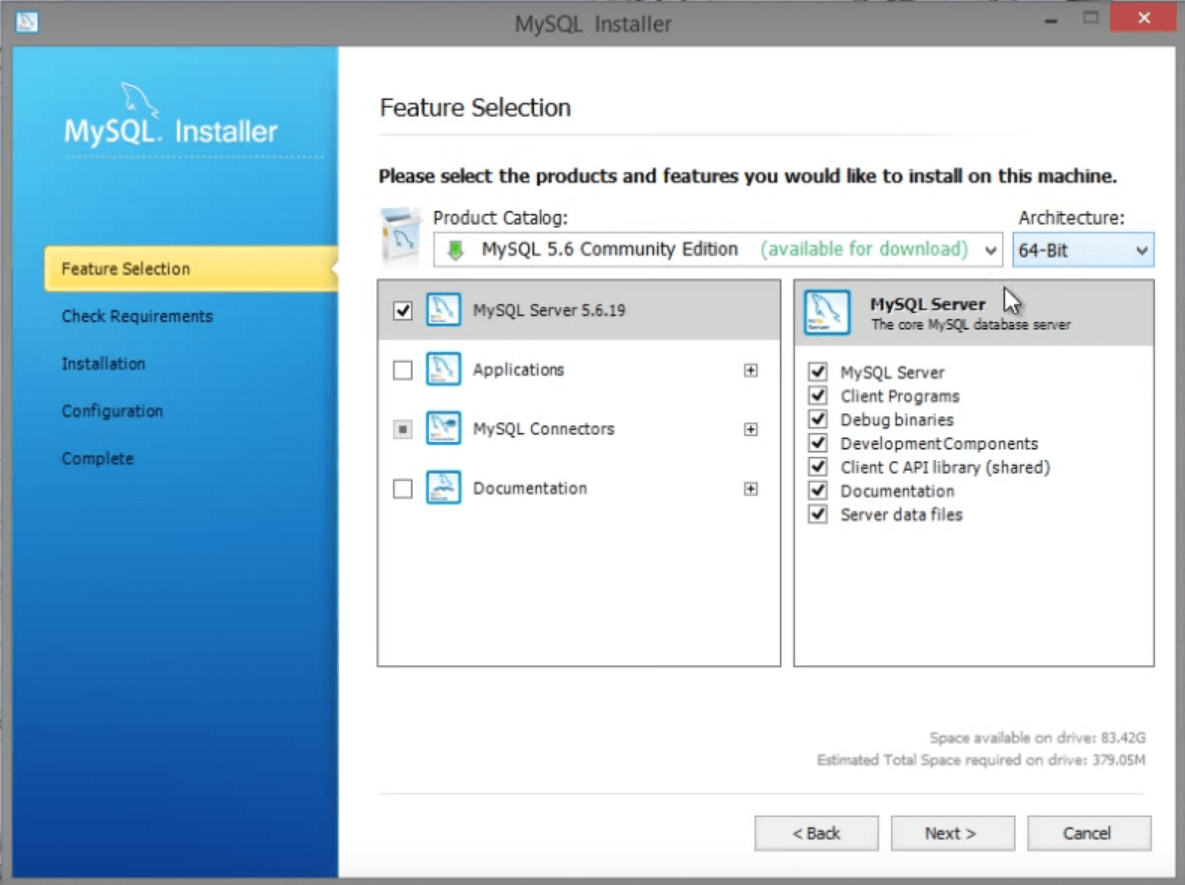Click the Product Catalog box icon

[400, 237]
